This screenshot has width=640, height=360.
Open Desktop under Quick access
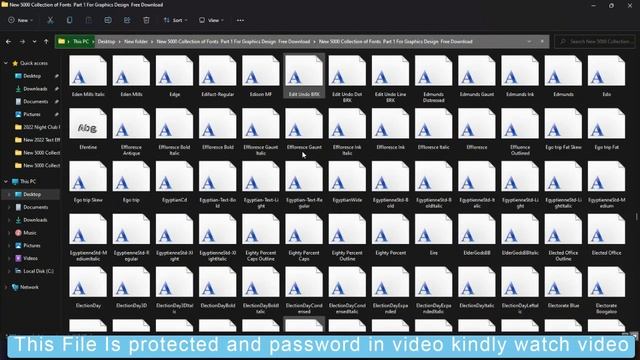(x=32, y=76)
